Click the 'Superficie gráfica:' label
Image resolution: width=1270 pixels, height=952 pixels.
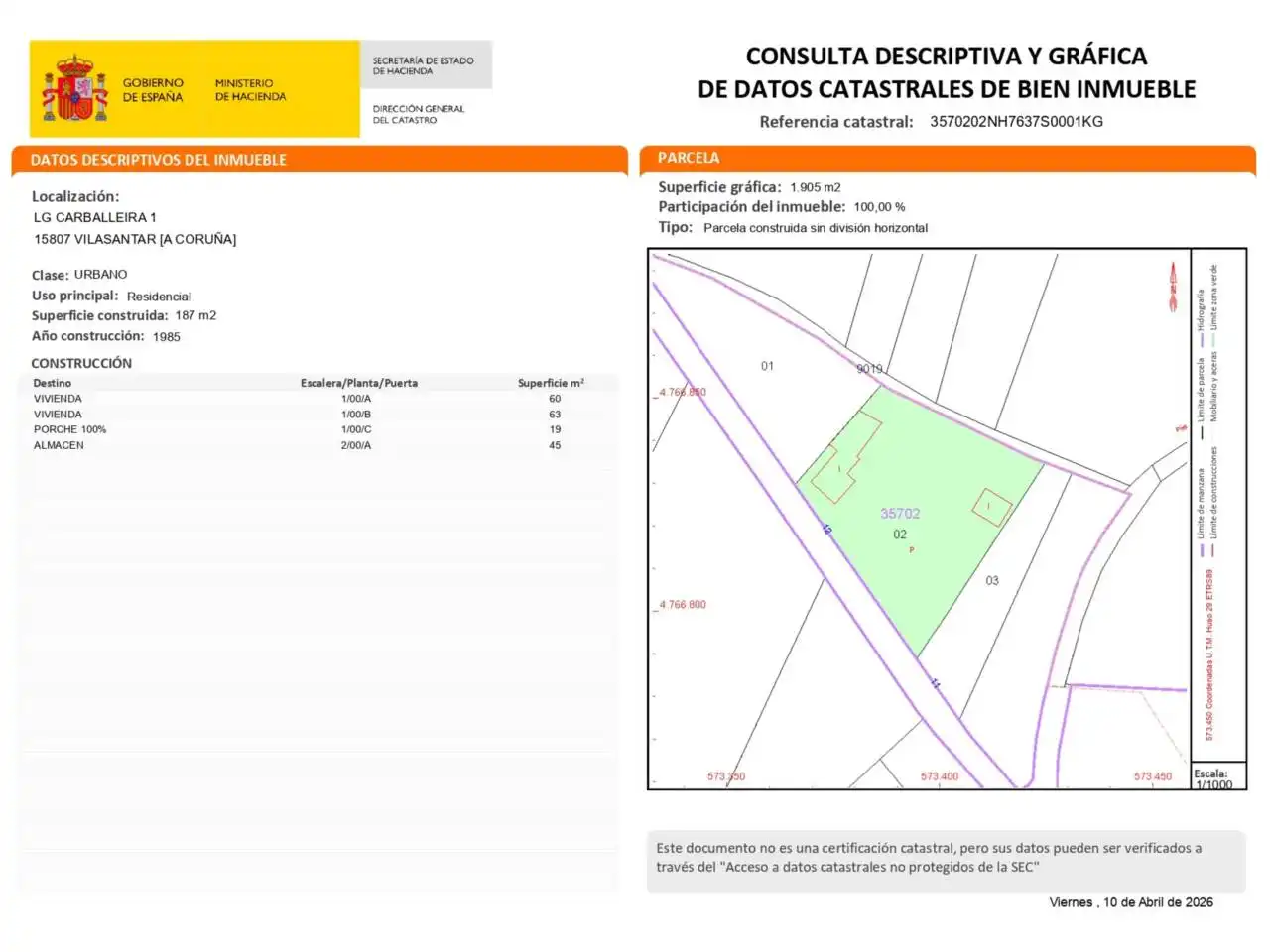719,186
